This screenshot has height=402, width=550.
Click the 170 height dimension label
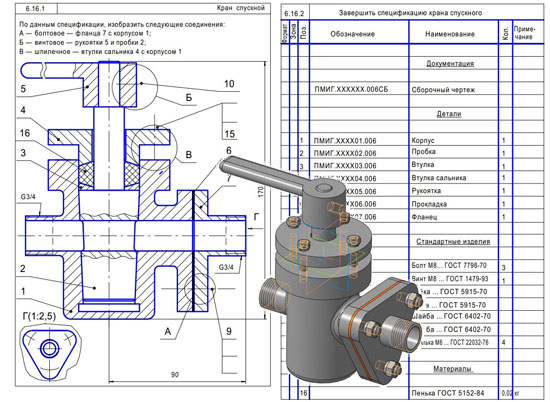260,192
